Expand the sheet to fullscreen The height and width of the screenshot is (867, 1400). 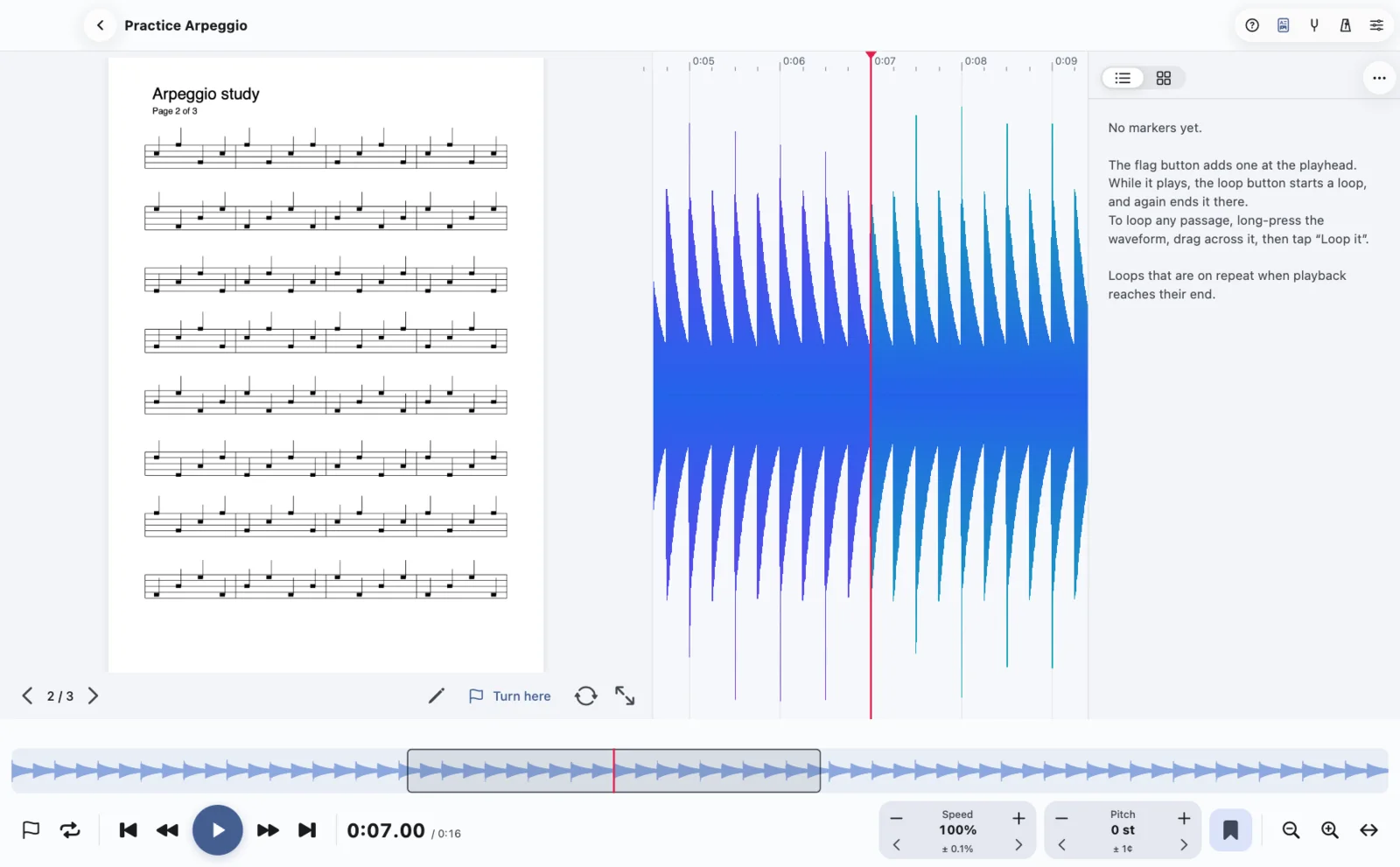pos(625,696)
